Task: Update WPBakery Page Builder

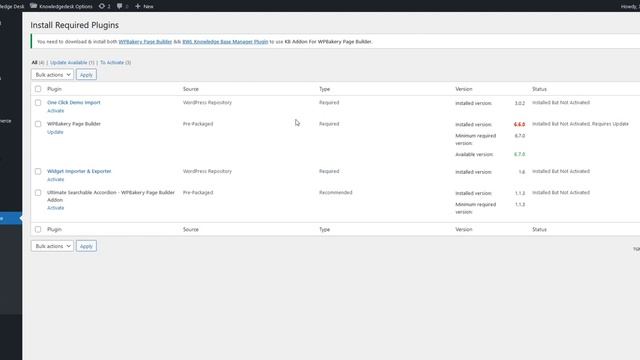Action: click(55, 132)
